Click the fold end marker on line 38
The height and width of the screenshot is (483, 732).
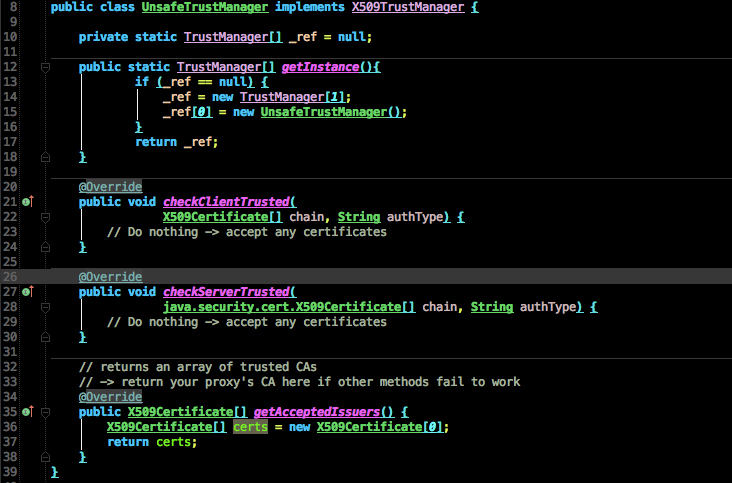click(x=45, y=457)
